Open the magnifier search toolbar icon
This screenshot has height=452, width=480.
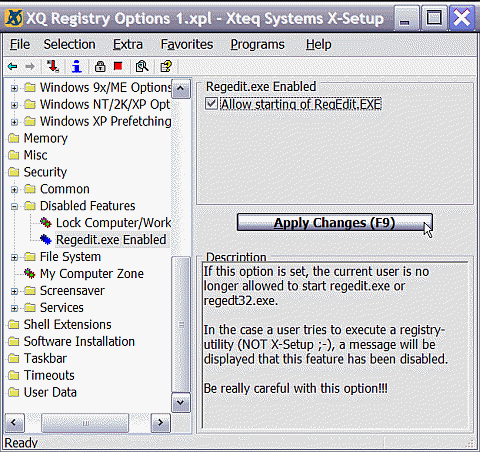(x=142, y=66)
